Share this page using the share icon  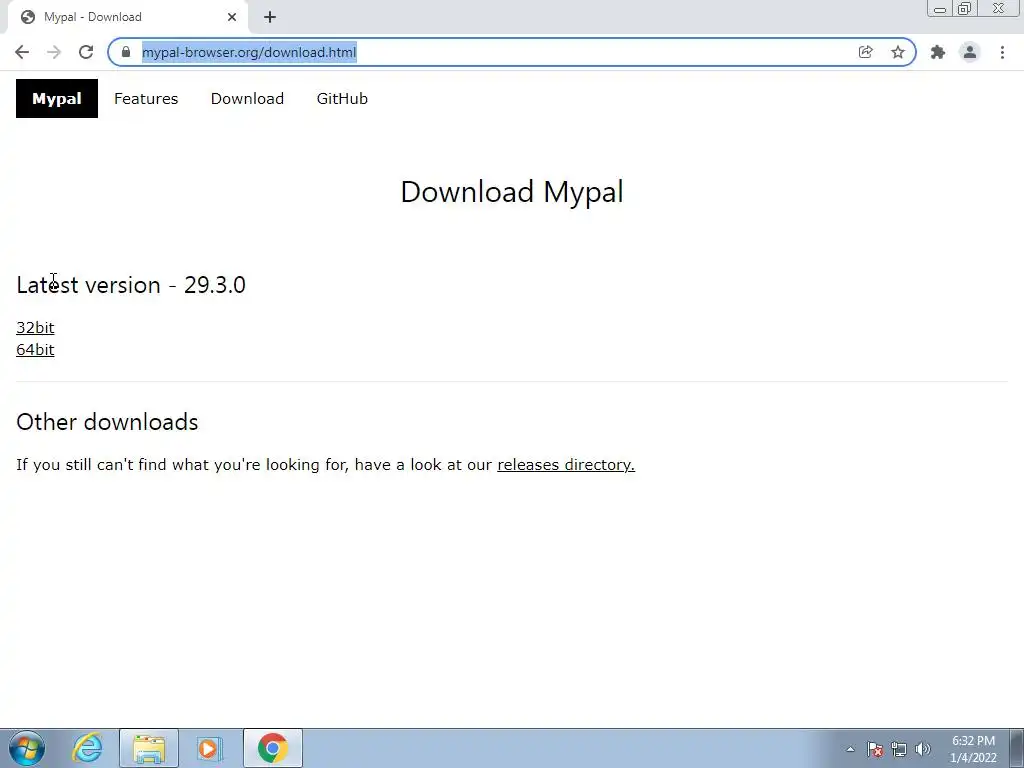tap(865, 52)
